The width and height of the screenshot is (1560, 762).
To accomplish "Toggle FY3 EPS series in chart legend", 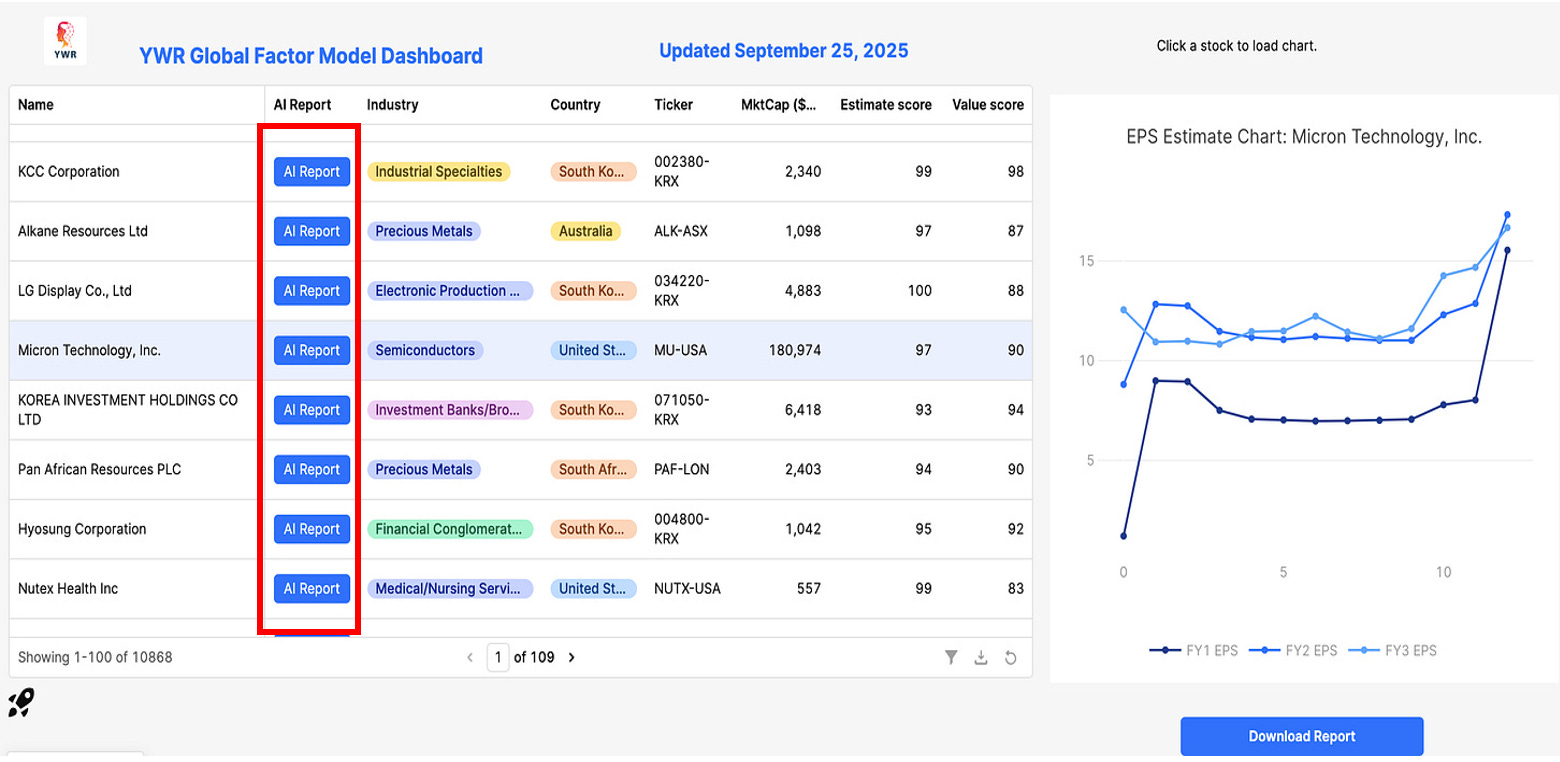I will (1392, 650).
